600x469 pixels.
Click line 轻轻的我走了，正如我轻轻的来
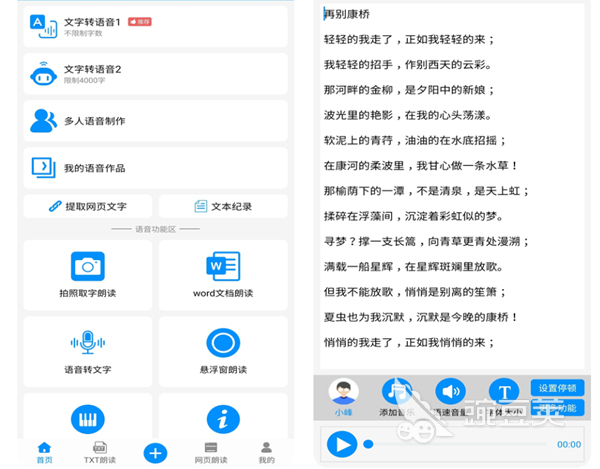tap(409, 39)
